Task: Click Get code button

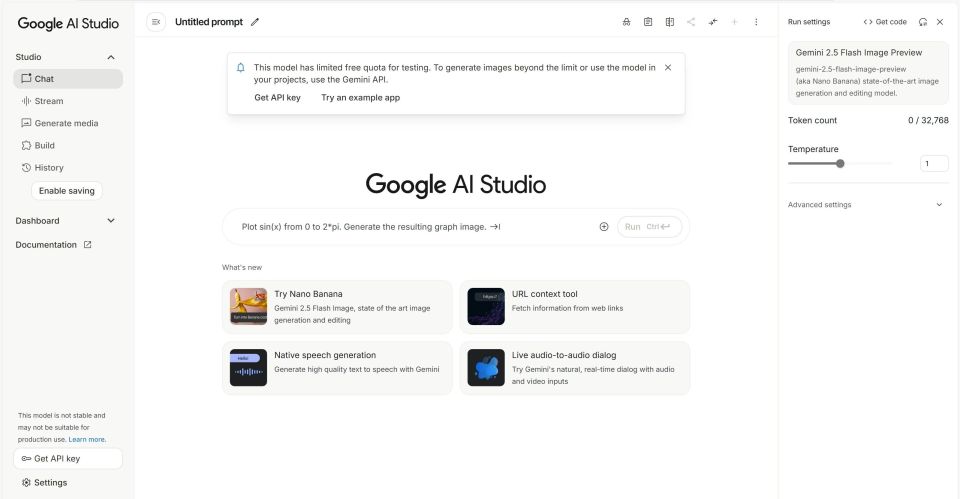Action: [x=885, y=22]
